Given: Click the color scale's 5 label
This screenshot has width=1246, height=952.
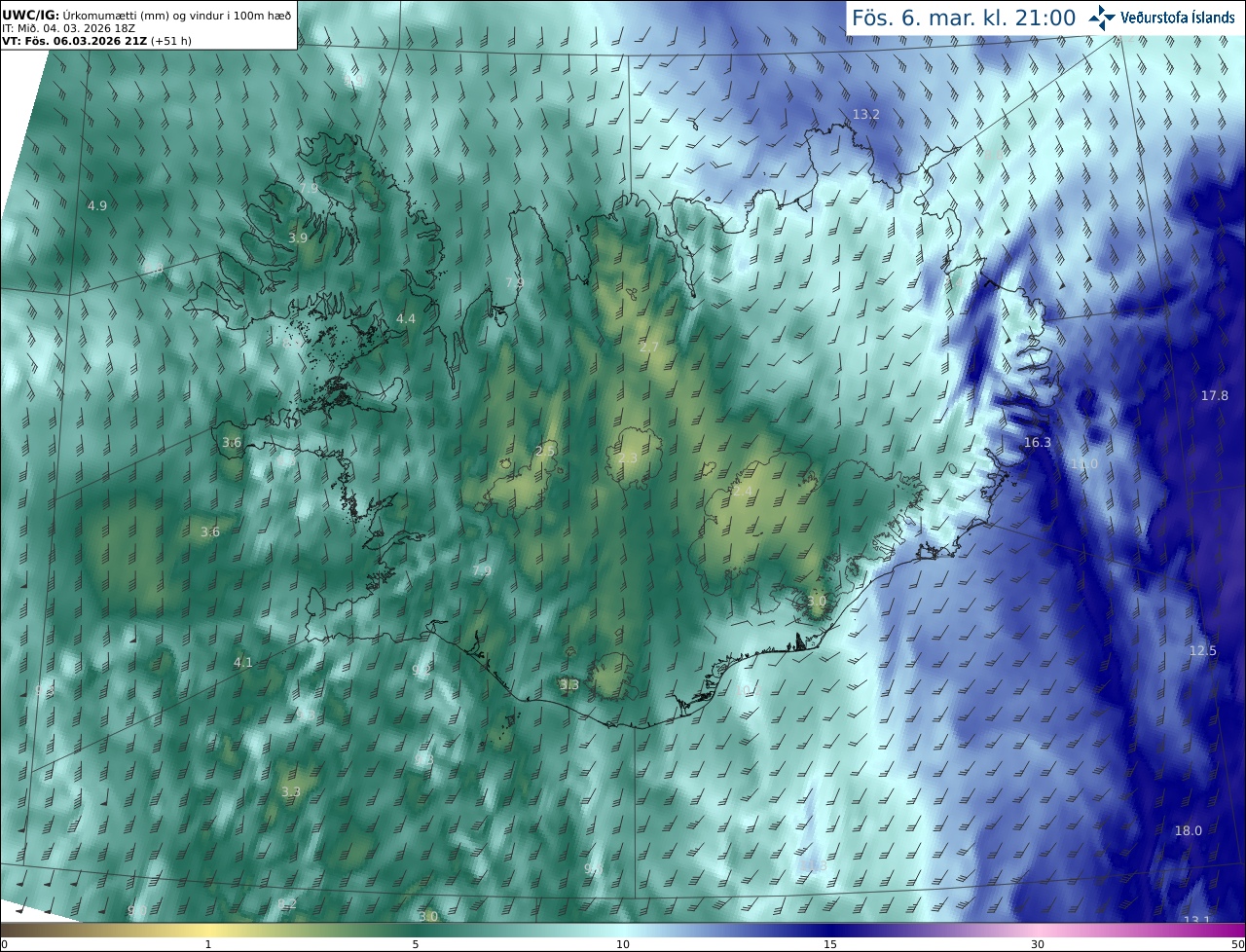Looking at the screenshot, I should 416,944.
